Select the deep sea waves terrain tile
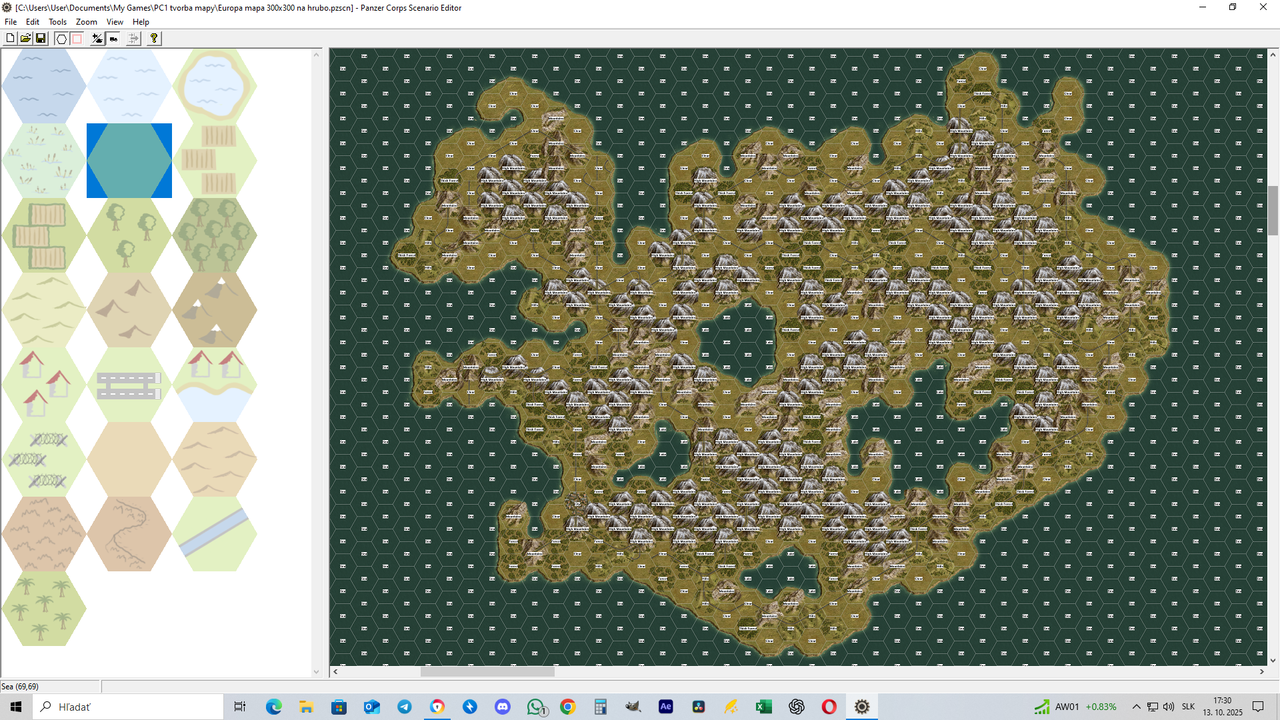 coord(43,86)
